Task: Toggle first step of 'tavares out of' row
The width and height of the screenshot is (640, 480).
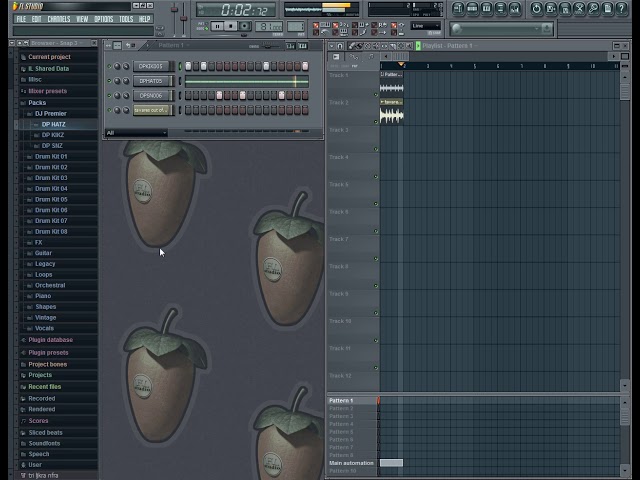Action: coord(188,110)
